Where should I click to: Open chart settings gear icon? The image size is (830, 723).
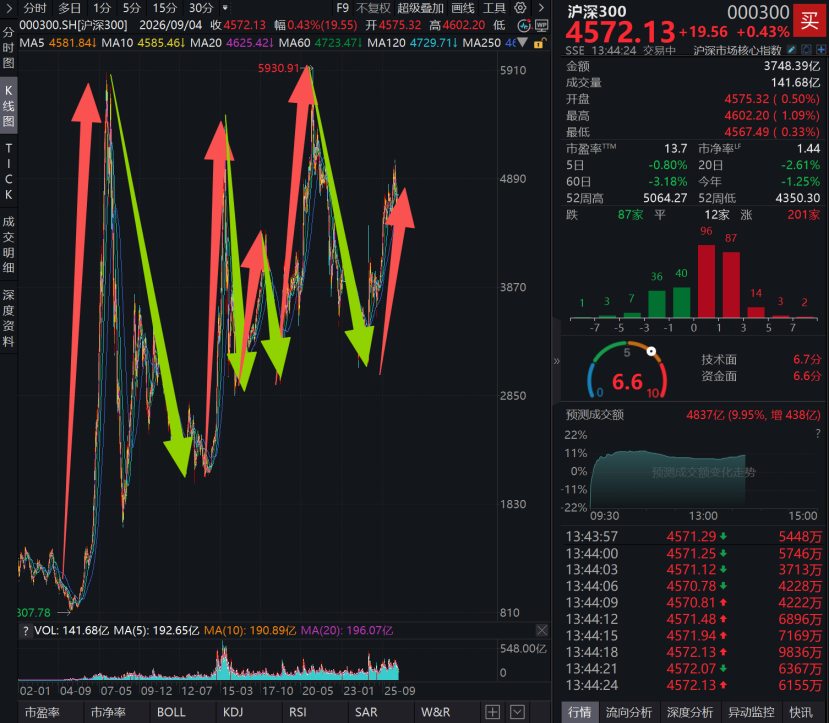coord(520,8)
